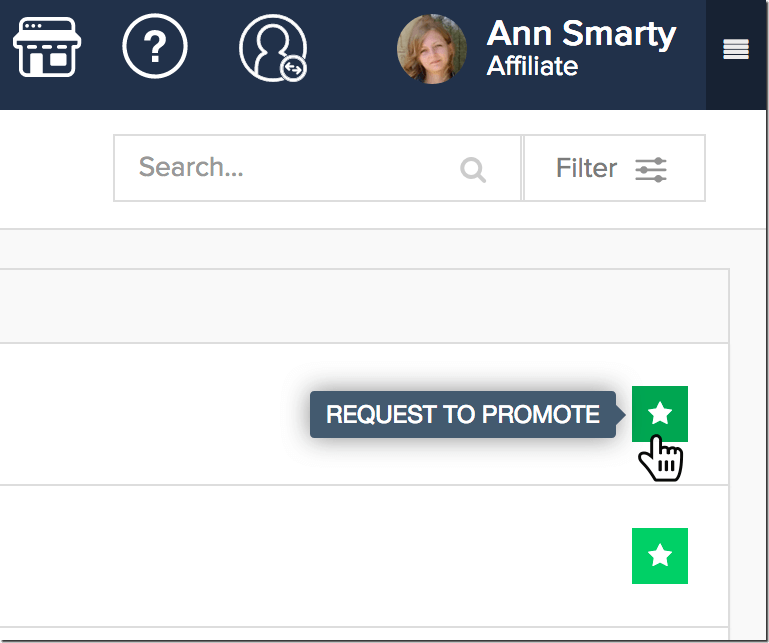Image resolution: width=769 pixels, height=643 pixels.
Task: Click the Affiliate role label
Action: pos(532,66)
